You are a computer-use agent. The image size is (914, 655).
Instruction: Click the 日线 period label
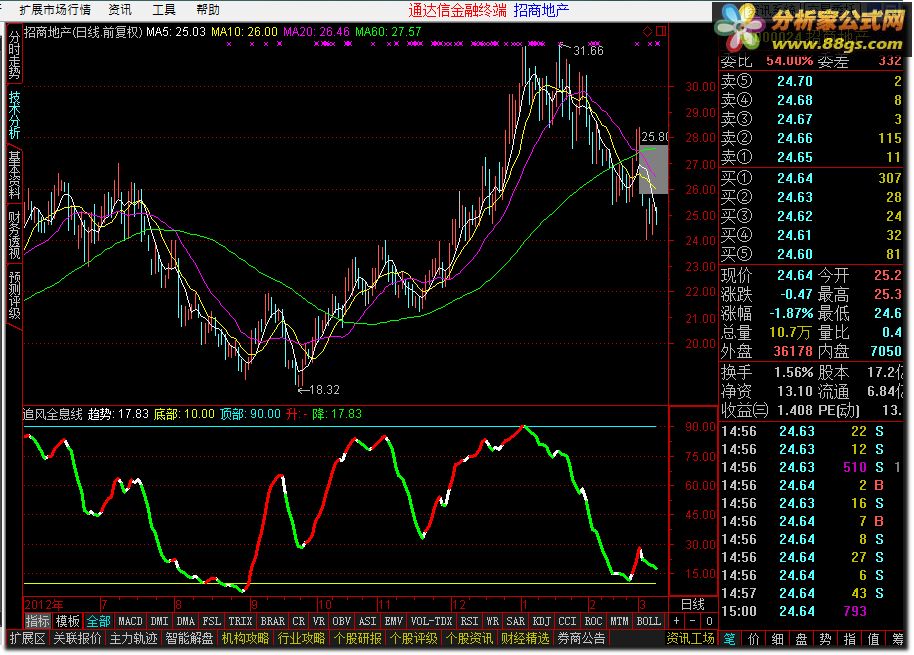click(x=692, y=604)
